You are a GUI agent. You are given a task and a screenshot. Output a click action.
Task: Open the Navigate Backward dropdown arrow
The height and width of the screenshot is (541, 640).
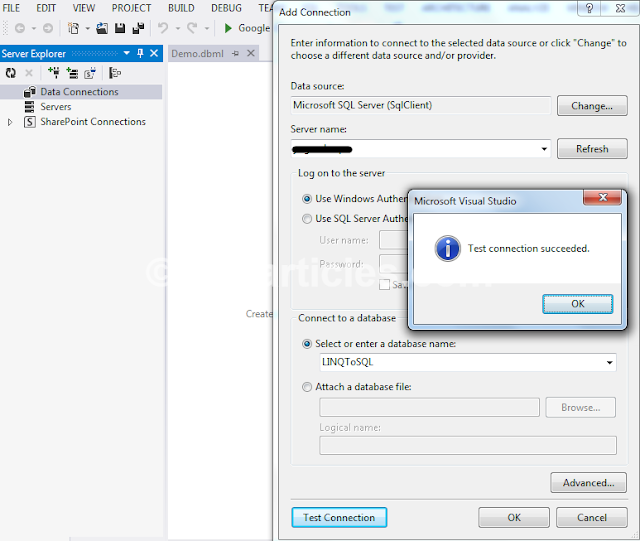tap(34, 29)
